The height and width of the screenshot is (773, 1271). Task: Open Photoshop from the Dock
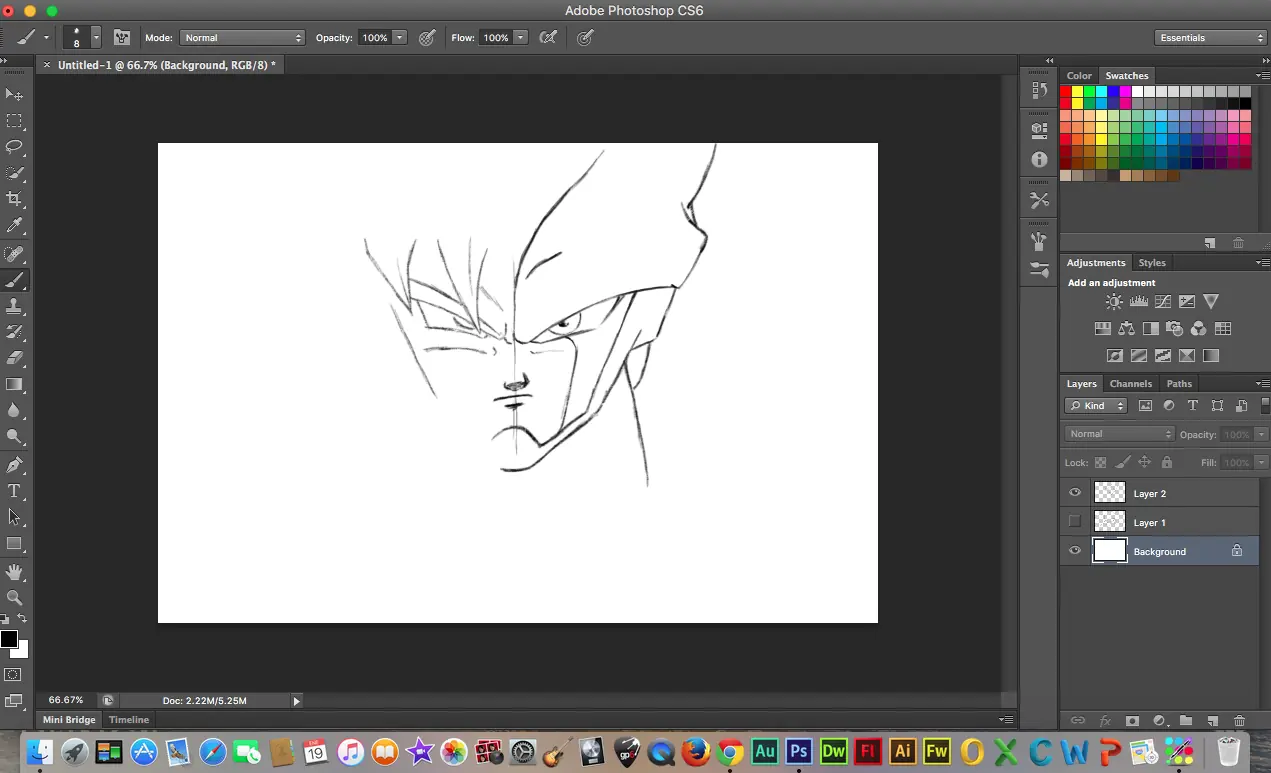798,751
